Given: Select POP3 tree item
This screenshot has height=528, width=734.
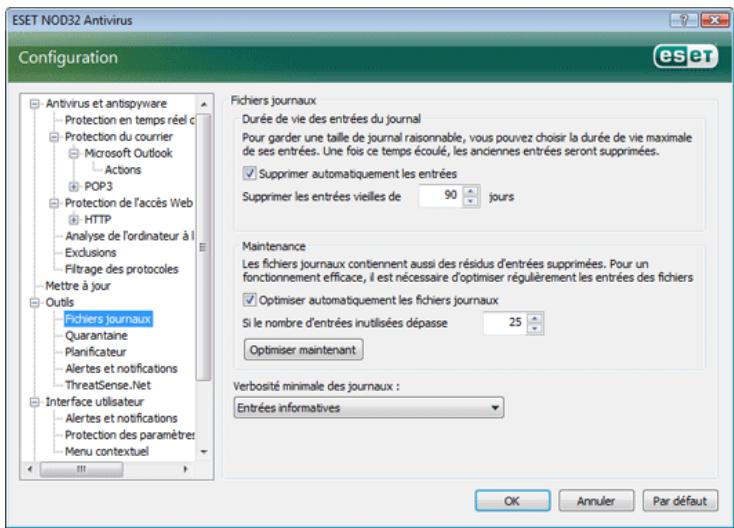Looking at the screenshot, I should [98, 186].
